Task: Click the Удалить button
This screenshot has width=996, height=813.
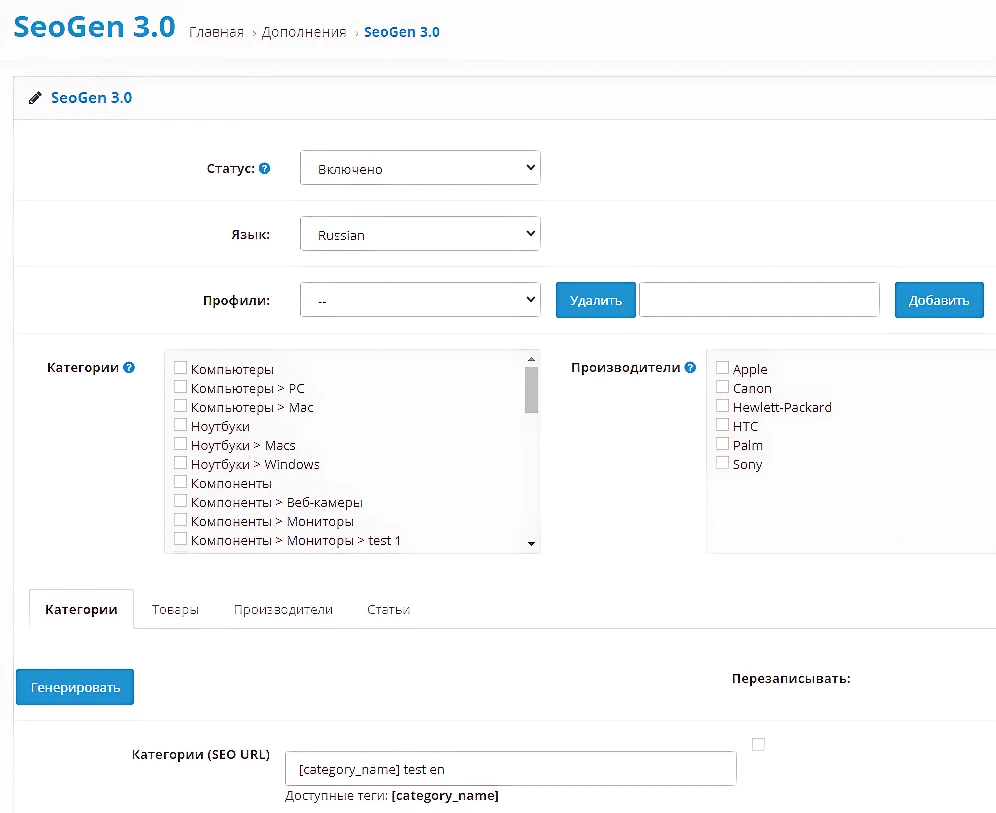Action: click(596, 300)
